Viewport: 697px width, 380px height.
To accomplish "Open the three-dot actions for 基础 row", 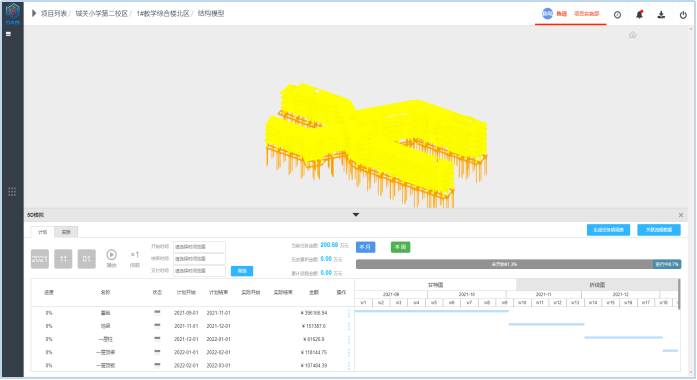I will click(349, 313).
